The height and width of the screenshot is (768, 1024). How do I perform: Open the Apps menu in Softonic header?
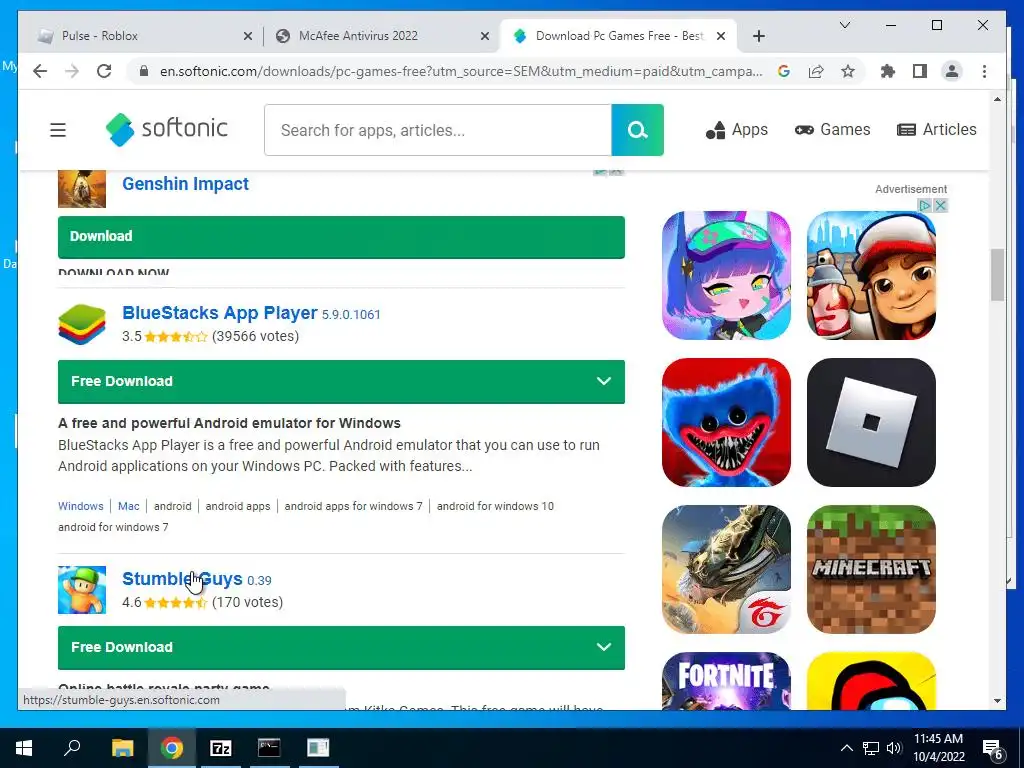[x=737, y=130]
